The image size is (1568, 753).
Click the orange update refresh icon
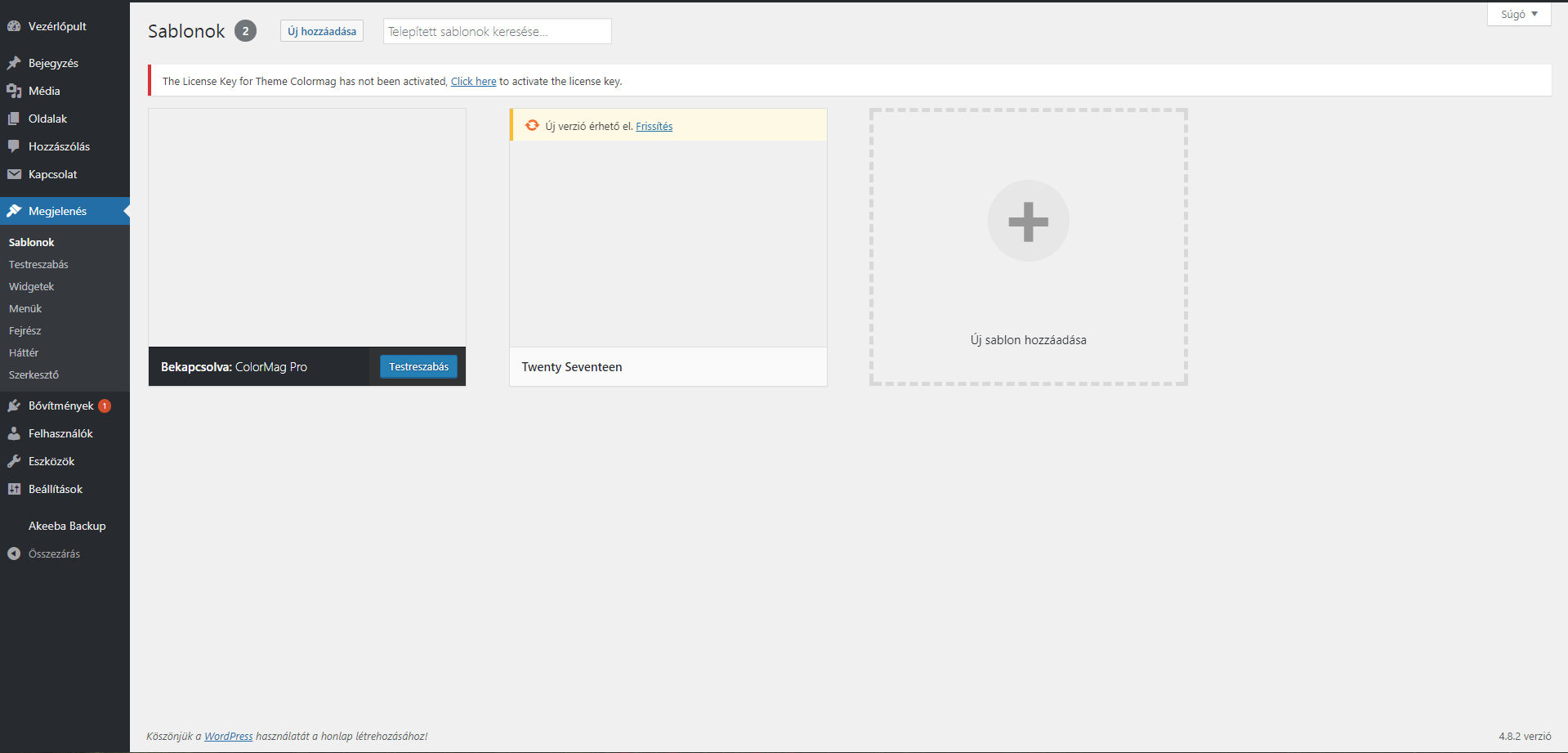click(x=532, y=125)
